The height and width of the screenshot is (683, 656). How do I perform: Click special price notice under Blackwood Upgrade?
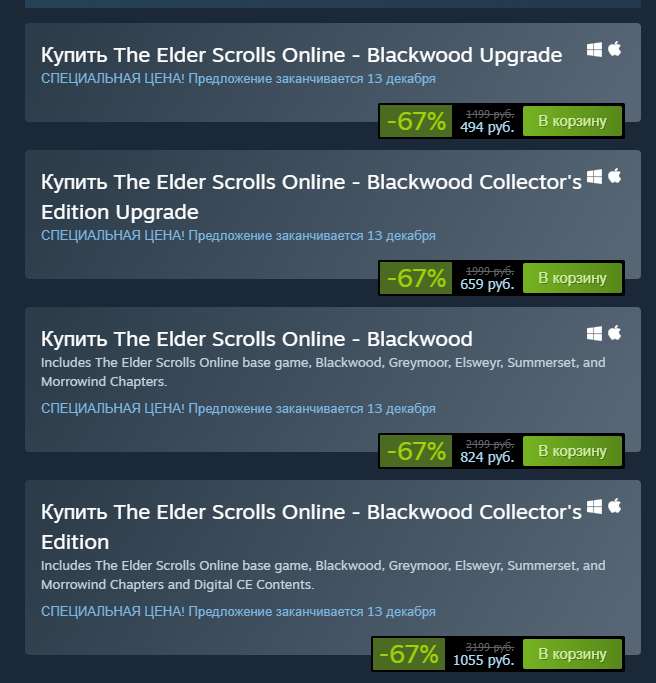click(238, 79)
